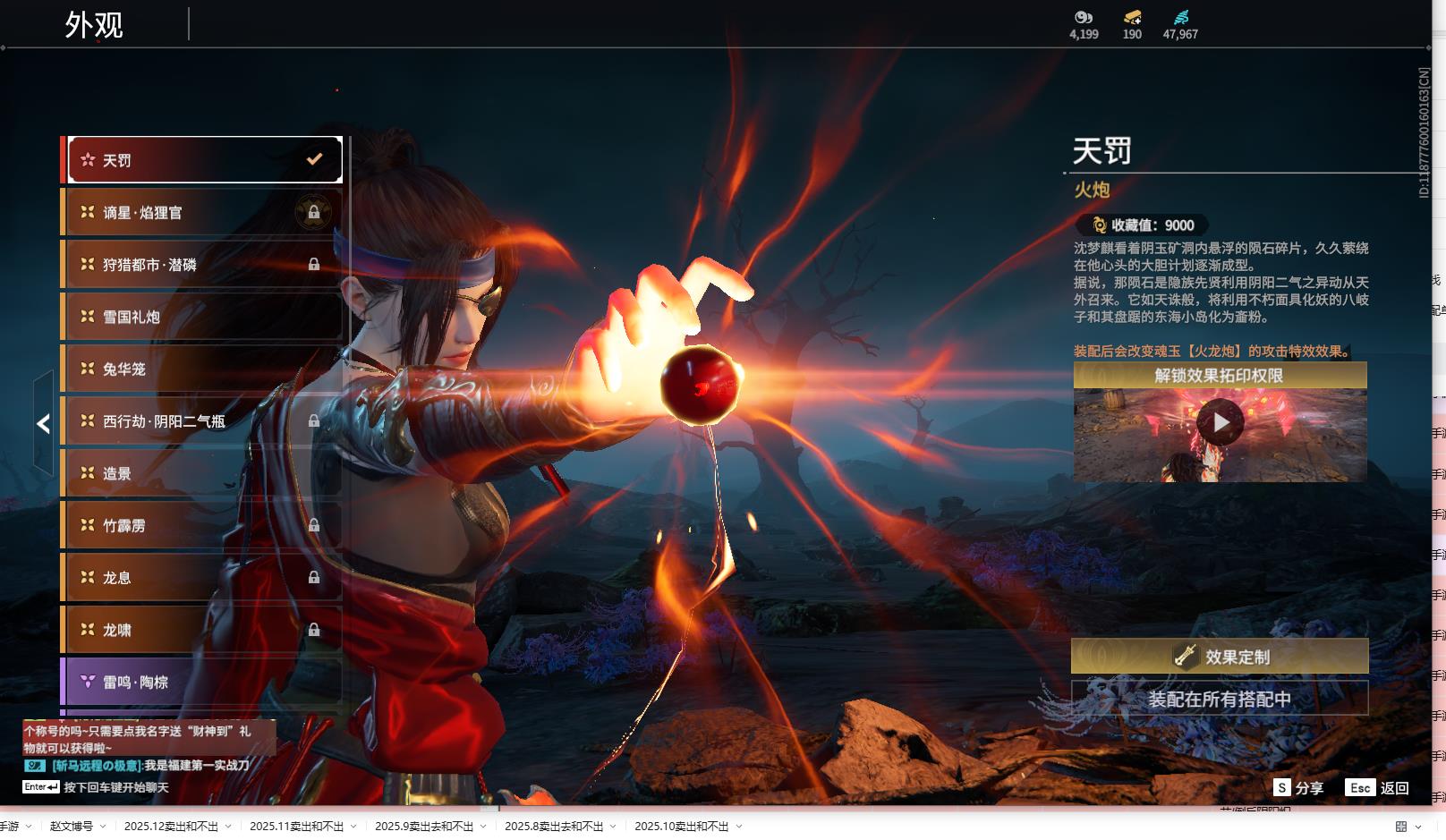Click the purple rarity icon beside 雷鸣·陶棕
The height and width of the screenshot is (840, 1446).
[88, 682]
